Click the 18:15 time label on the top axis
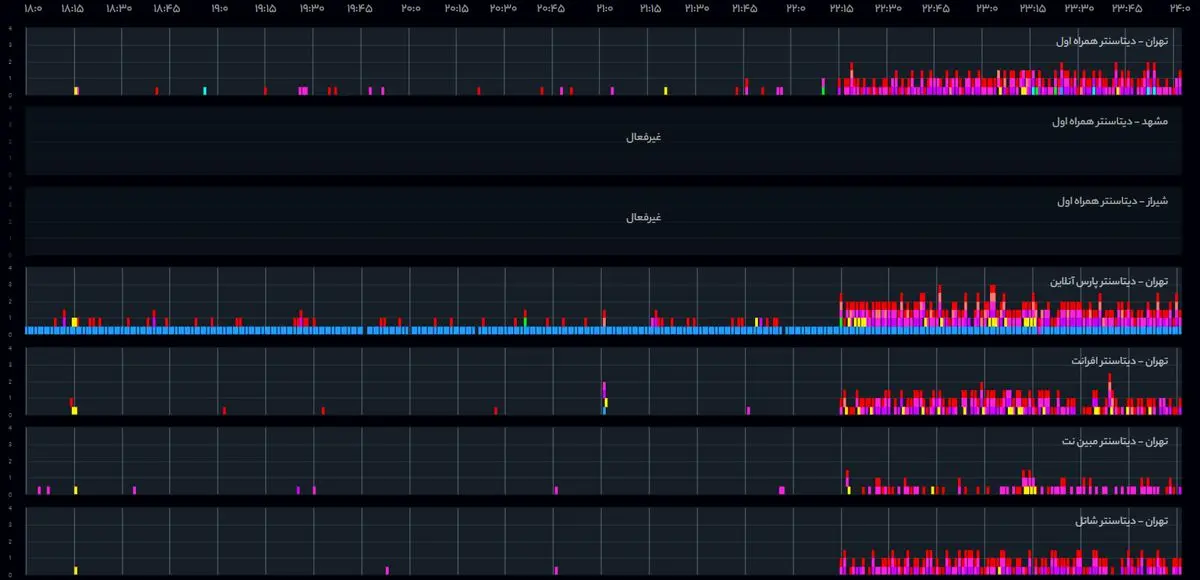1200x580 pixels. 71,8
